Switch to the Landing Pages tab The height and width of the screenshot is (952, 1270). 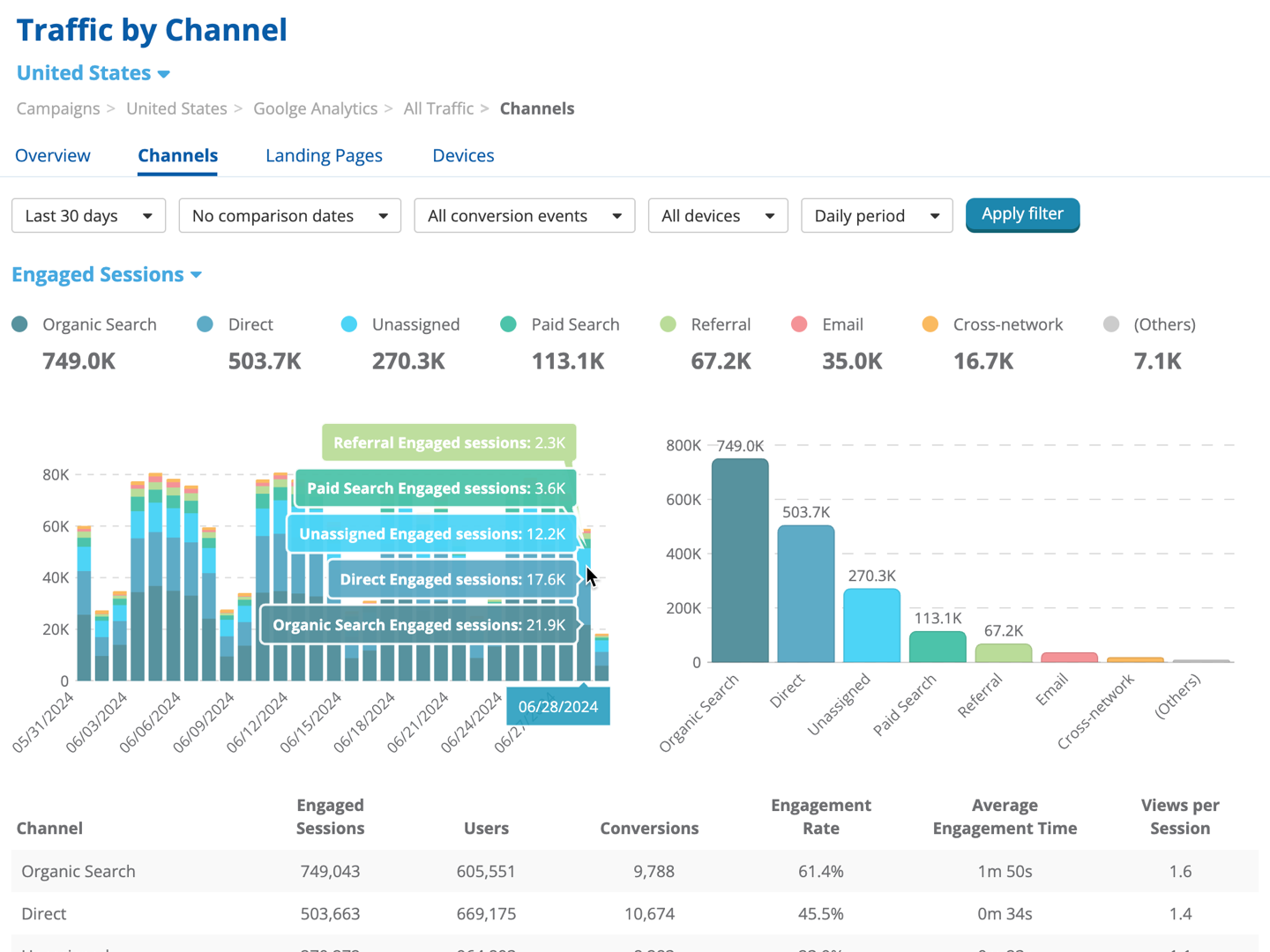[x=324, y=156]
